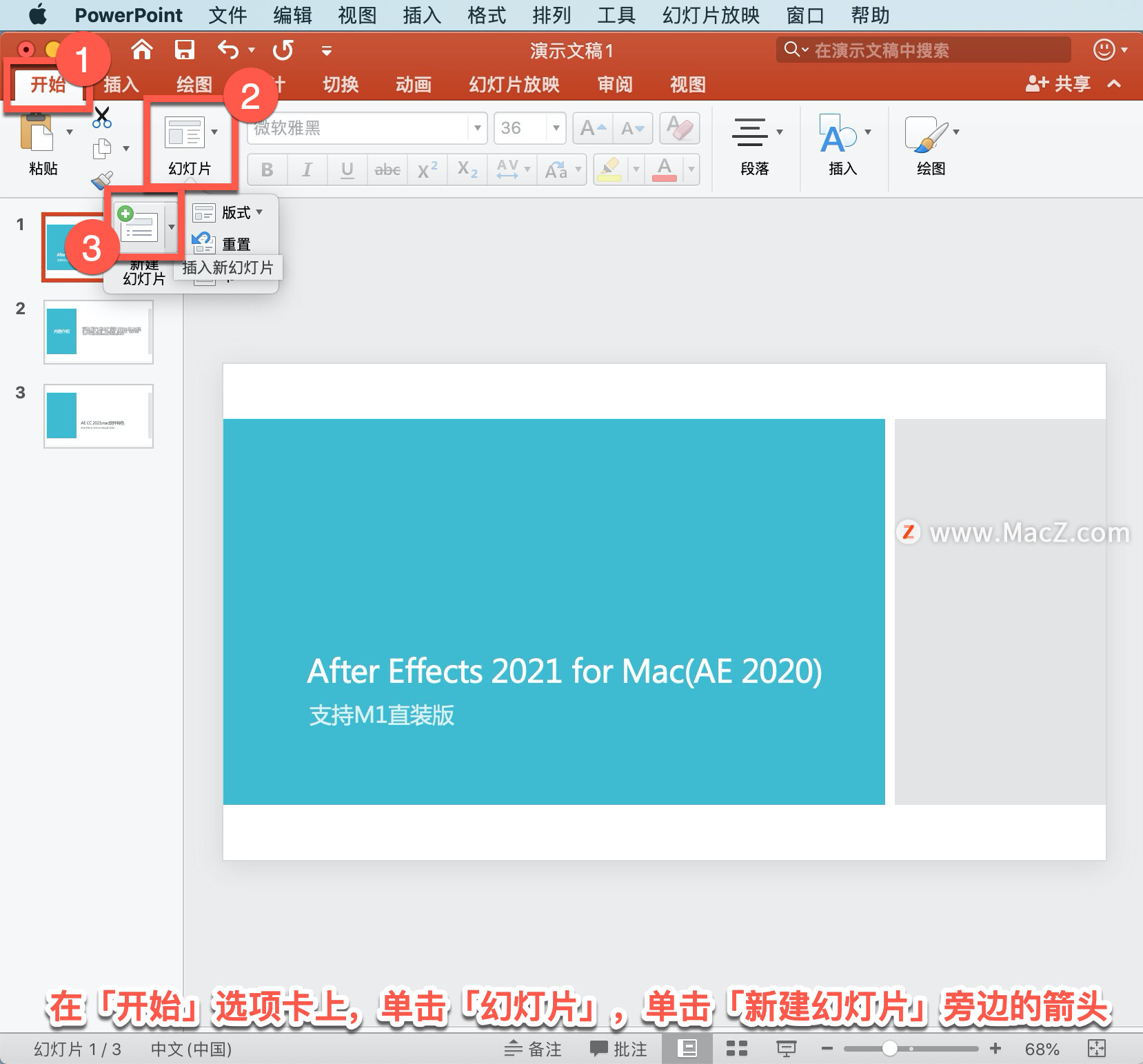Start Slide Show from status bar
Viewport: 1143px width, 1064px height.
coord(786,1049)
